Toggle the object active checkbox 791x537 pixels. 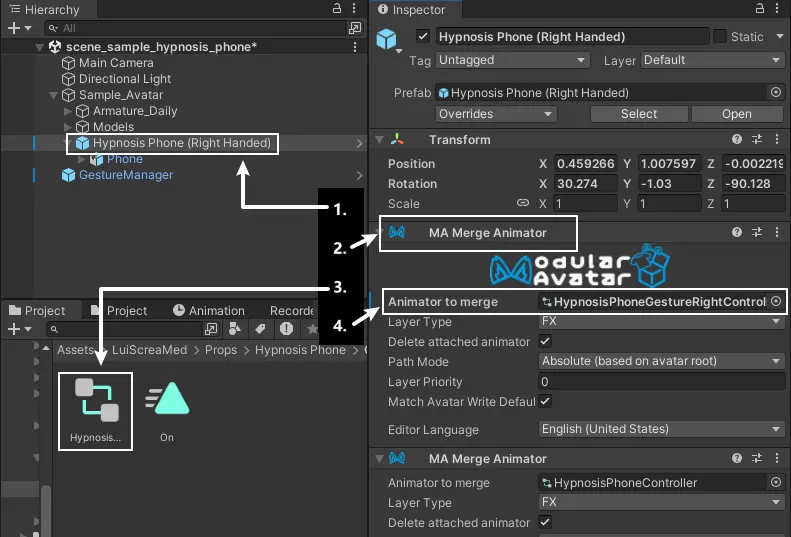(x=422, y=36)
